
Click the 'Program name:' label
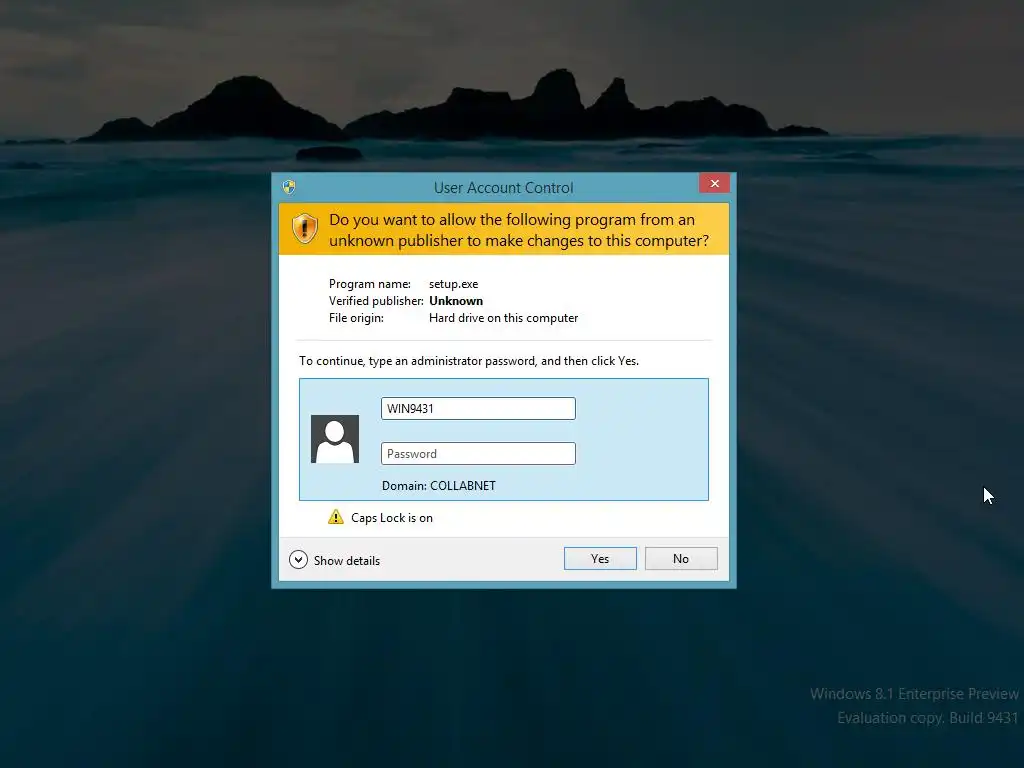370,284
